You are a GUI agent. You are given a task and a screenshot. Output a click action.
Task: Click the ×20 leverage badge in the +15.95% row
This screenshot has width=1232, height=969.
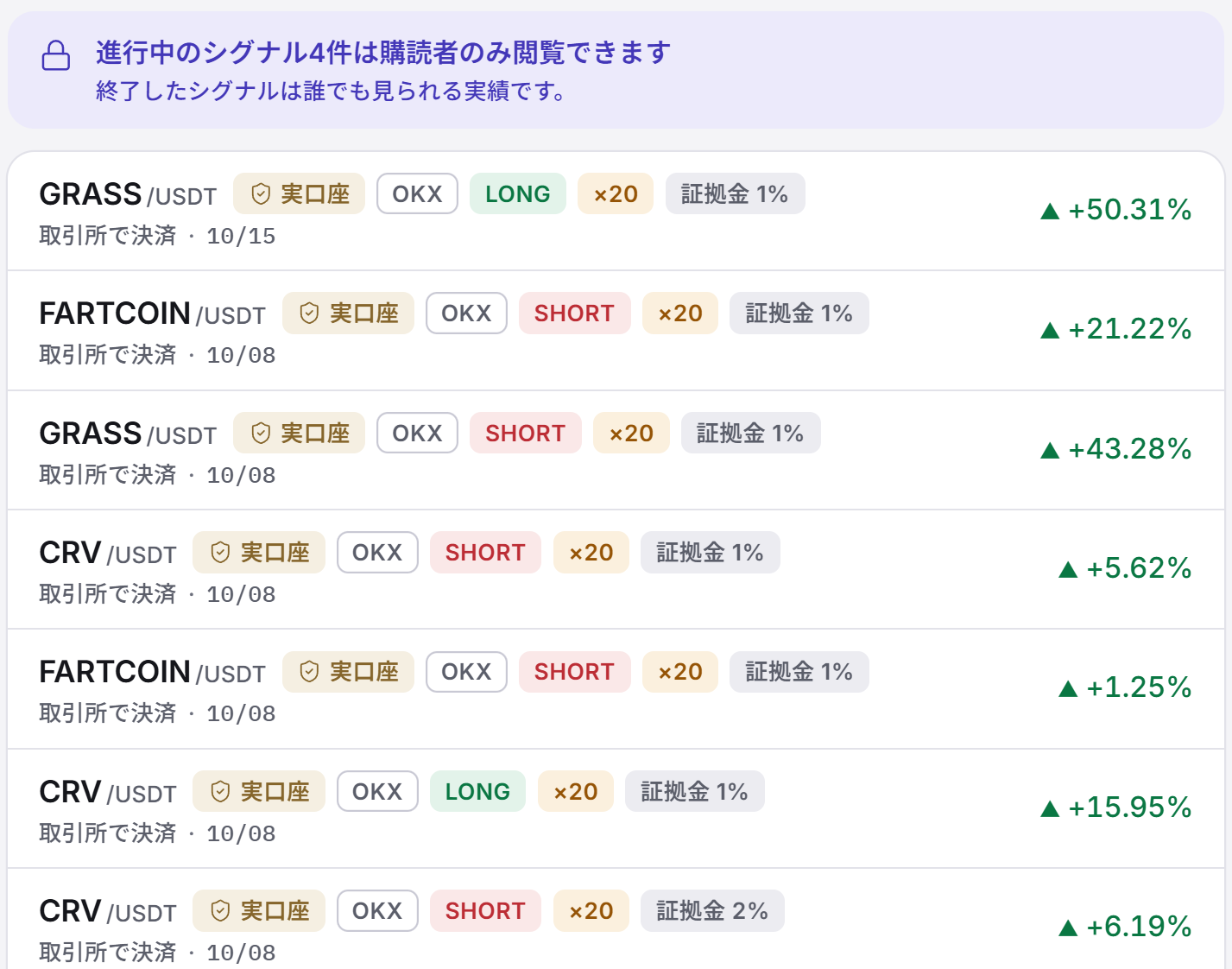(x=576, y=792)
